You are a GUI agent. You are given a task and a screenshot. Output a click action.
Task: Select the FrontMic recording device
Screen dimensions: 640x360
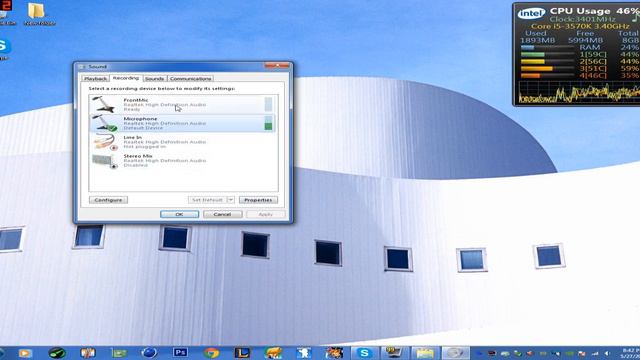tap(182, 104)
